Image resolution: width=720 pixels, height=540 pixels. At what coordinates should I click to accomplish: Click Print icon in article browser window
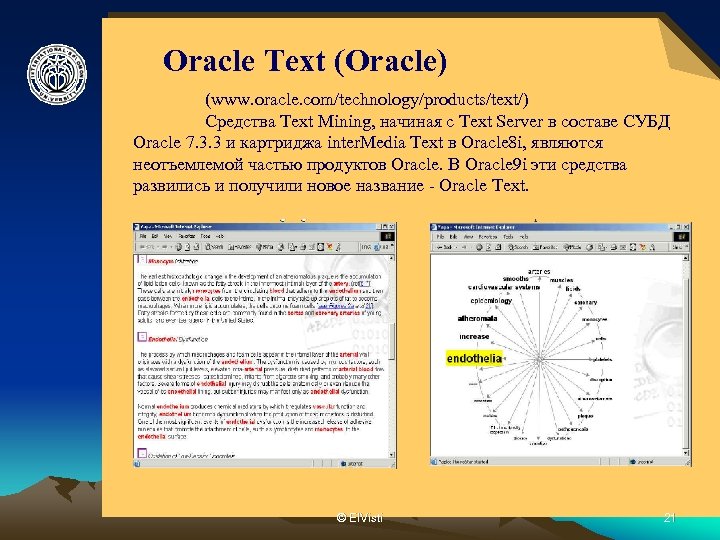pyautogui.click(x=303, y=247)
